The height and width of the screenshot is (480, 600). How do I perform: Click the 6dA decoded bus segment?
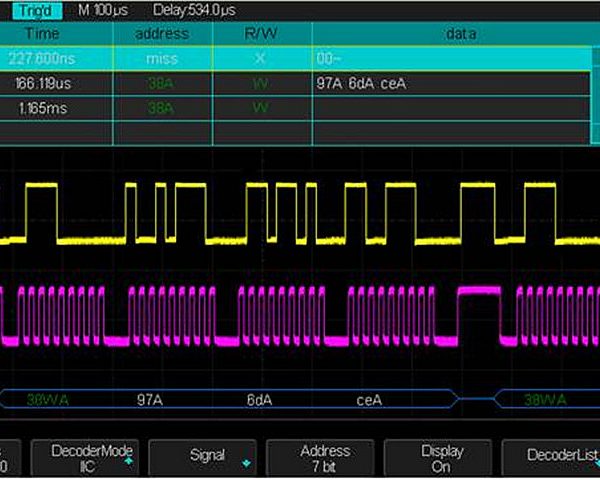[x=260, y=397]
